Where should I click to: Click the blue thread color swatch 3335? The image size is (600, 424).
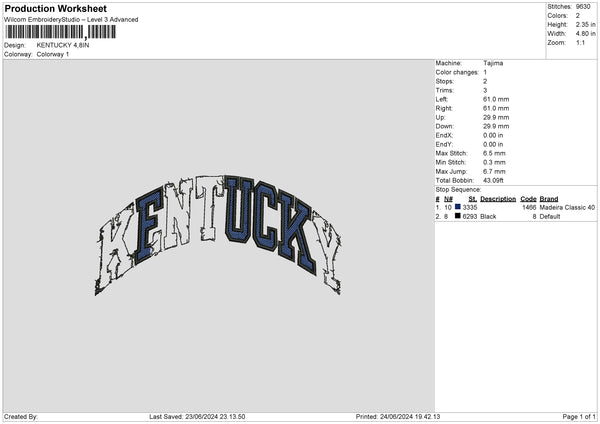click(x=458, y=207)
